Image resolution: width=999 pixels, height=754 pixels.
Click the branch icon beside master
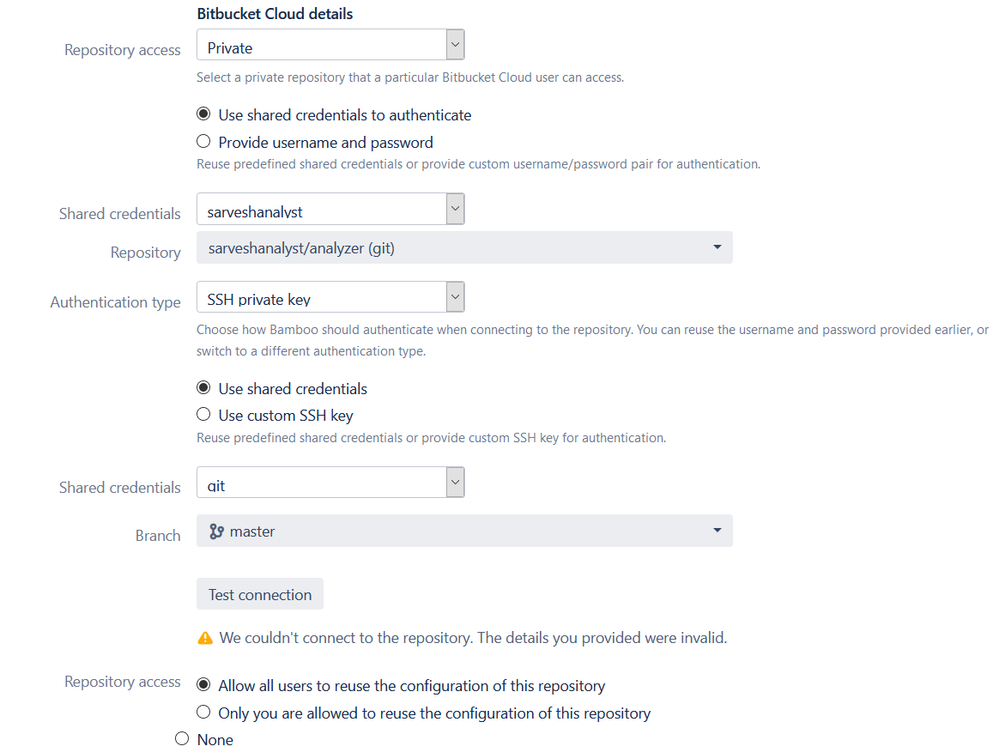click(x=217, y=531)
